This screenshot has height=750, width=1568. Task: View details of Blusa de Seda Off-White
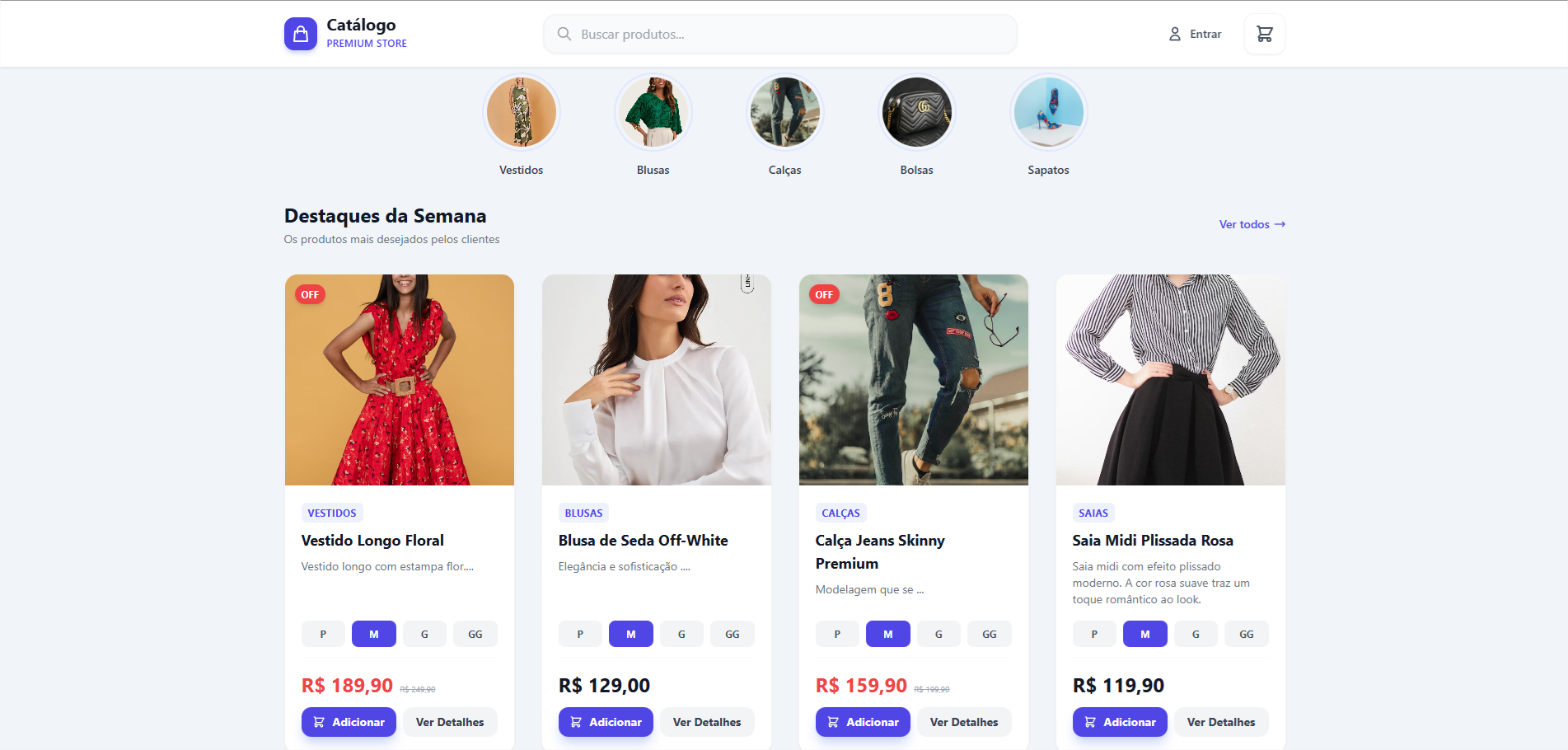[706, 722]
